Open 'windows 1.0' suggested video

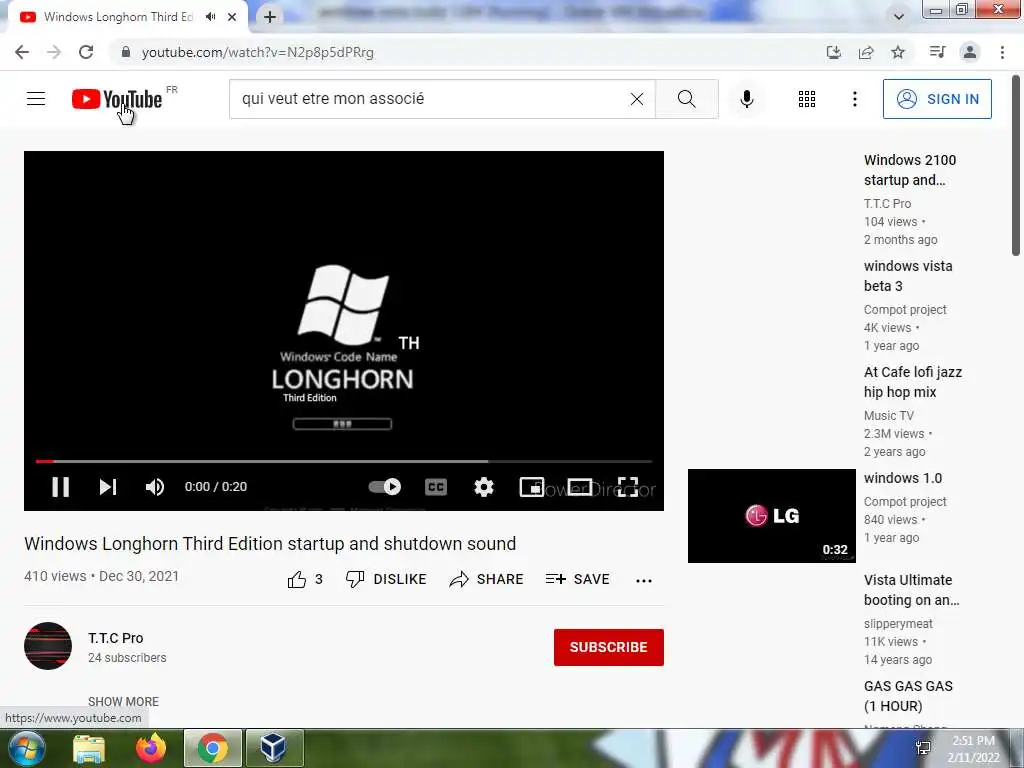903,478
